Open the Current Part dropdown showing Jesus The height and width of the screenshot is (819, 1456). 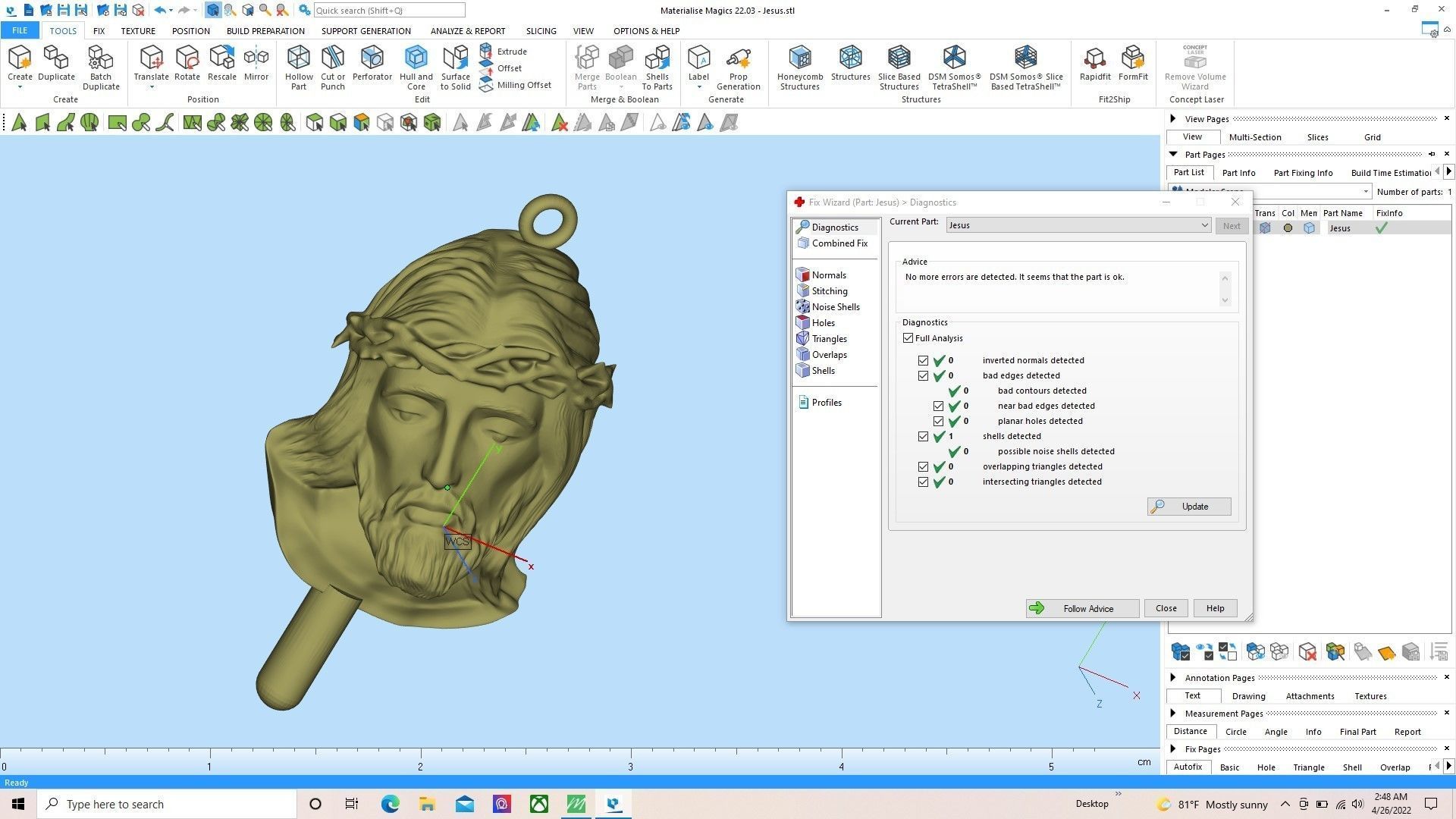click(x=1203, y=225)
